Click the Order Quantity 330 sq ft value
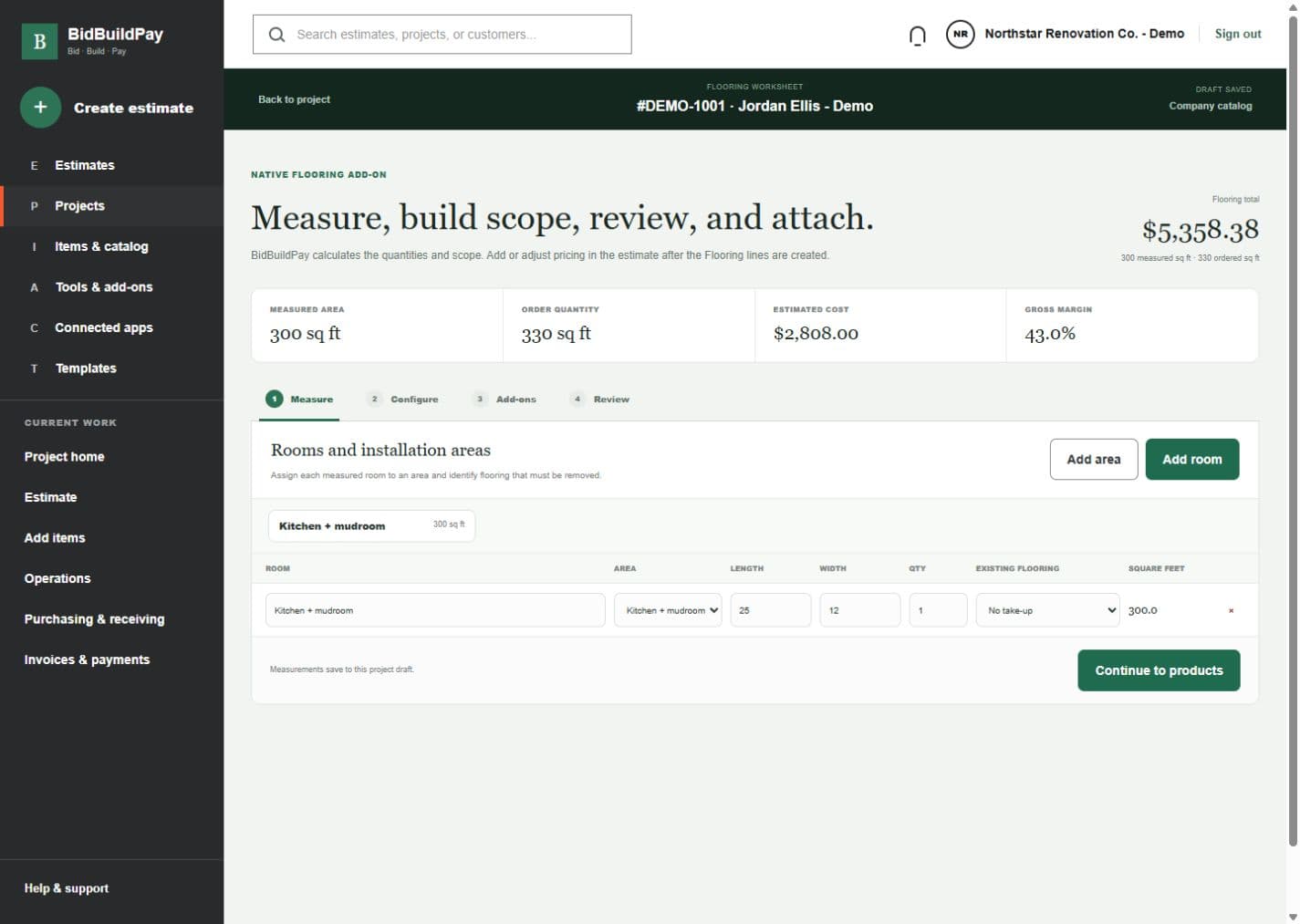Viewport: 1300px width, 924px height. (x=556, y=334)
